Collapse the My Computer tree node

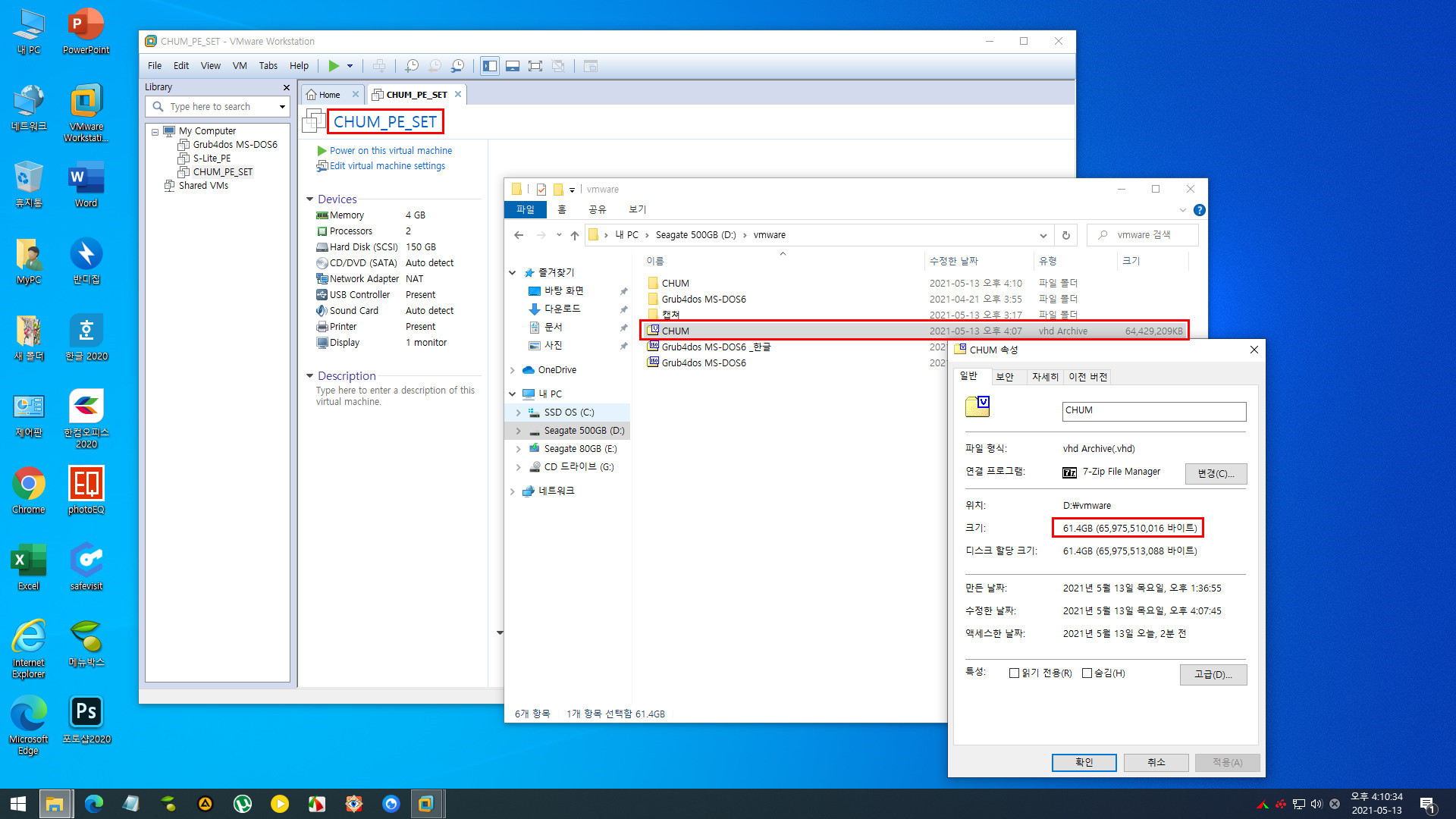click(x=155, y=132)
